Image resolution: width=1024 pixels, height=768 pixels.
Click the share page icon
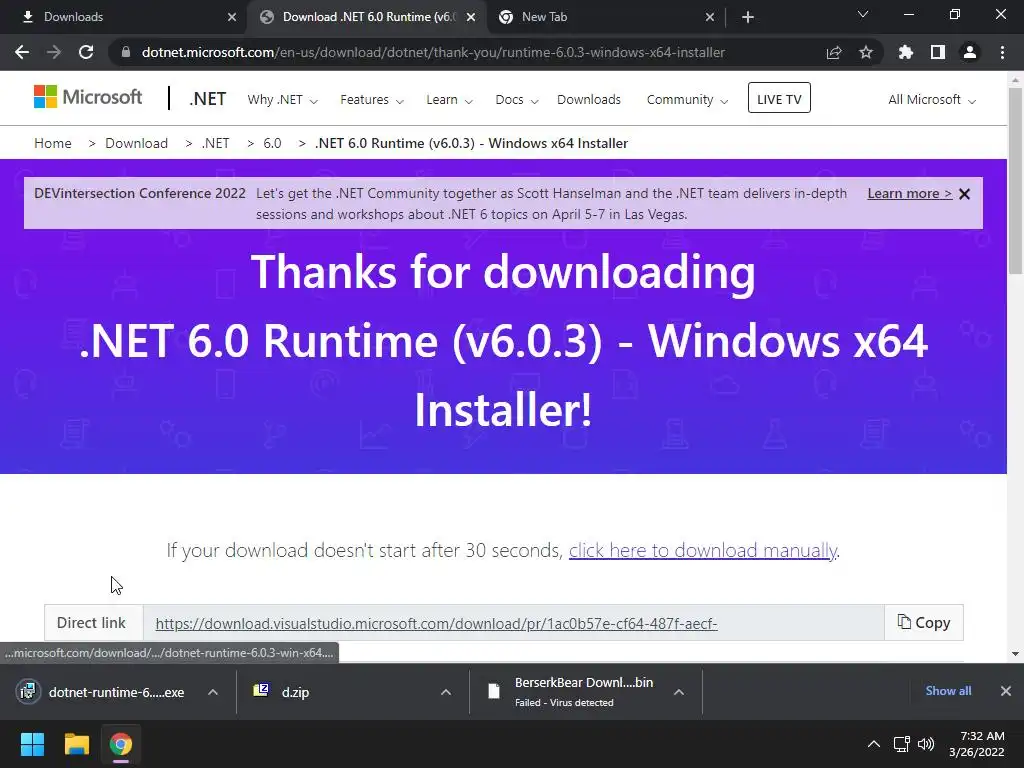click(x=834, y=52)
